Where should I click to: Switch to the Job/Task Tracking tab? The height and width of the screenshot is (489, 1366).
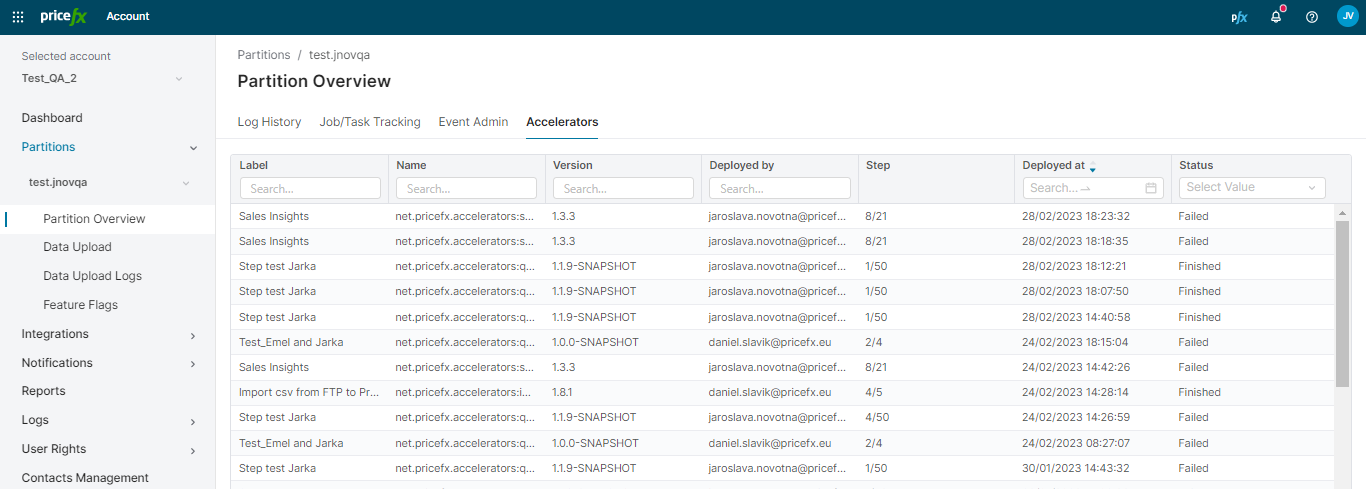(x=370, y=122)
